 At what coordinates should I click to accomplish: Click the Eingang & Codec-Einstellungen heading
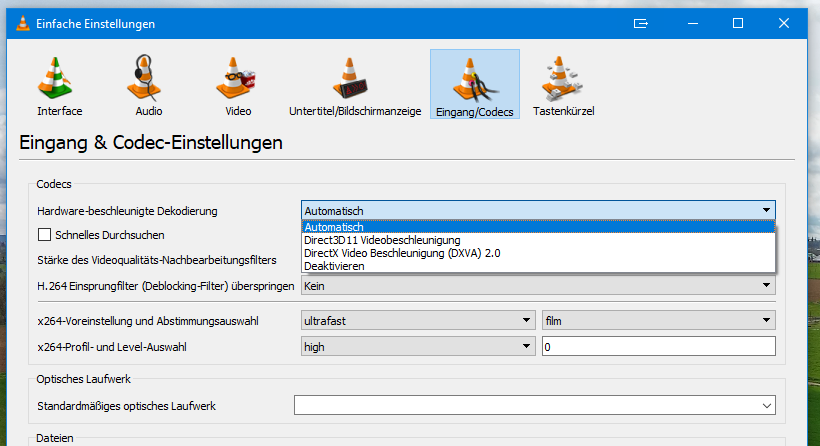pos(151,143)
